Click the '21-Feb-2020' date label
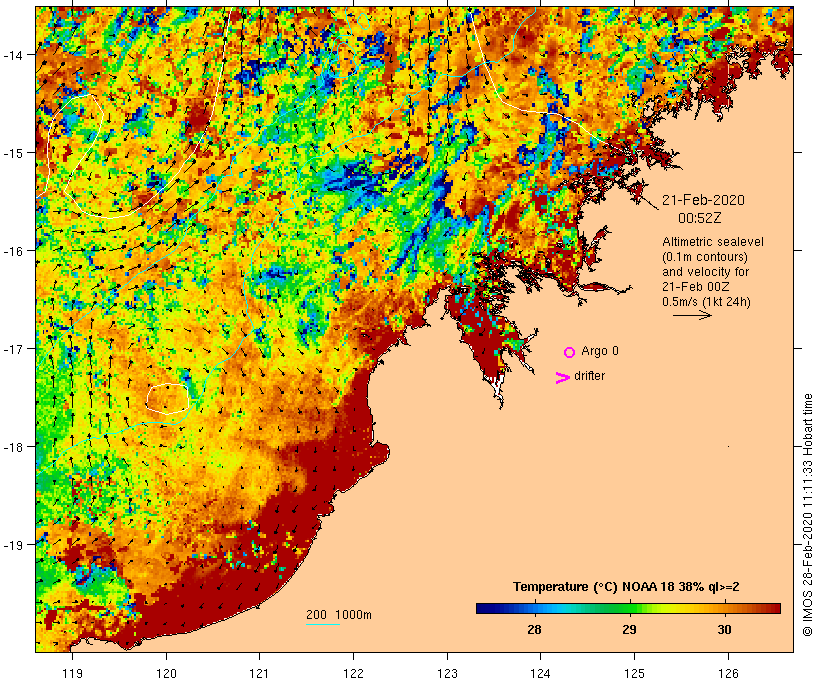The height and width of the screenshot is (680, 820). (x=703, y=200)
